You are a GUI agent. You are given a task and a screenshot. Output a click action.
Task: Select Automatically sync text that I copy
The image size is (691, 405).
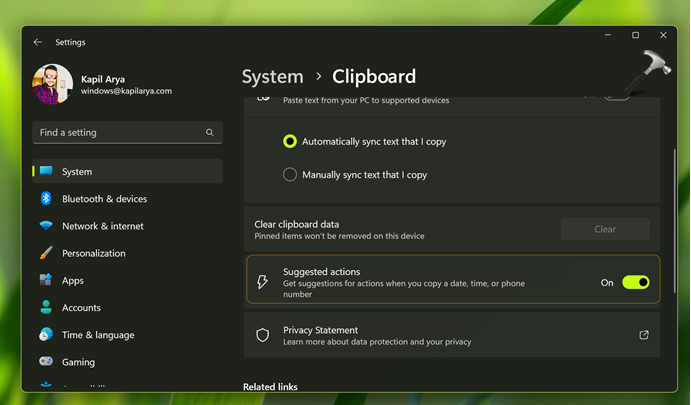coord(290,142)
